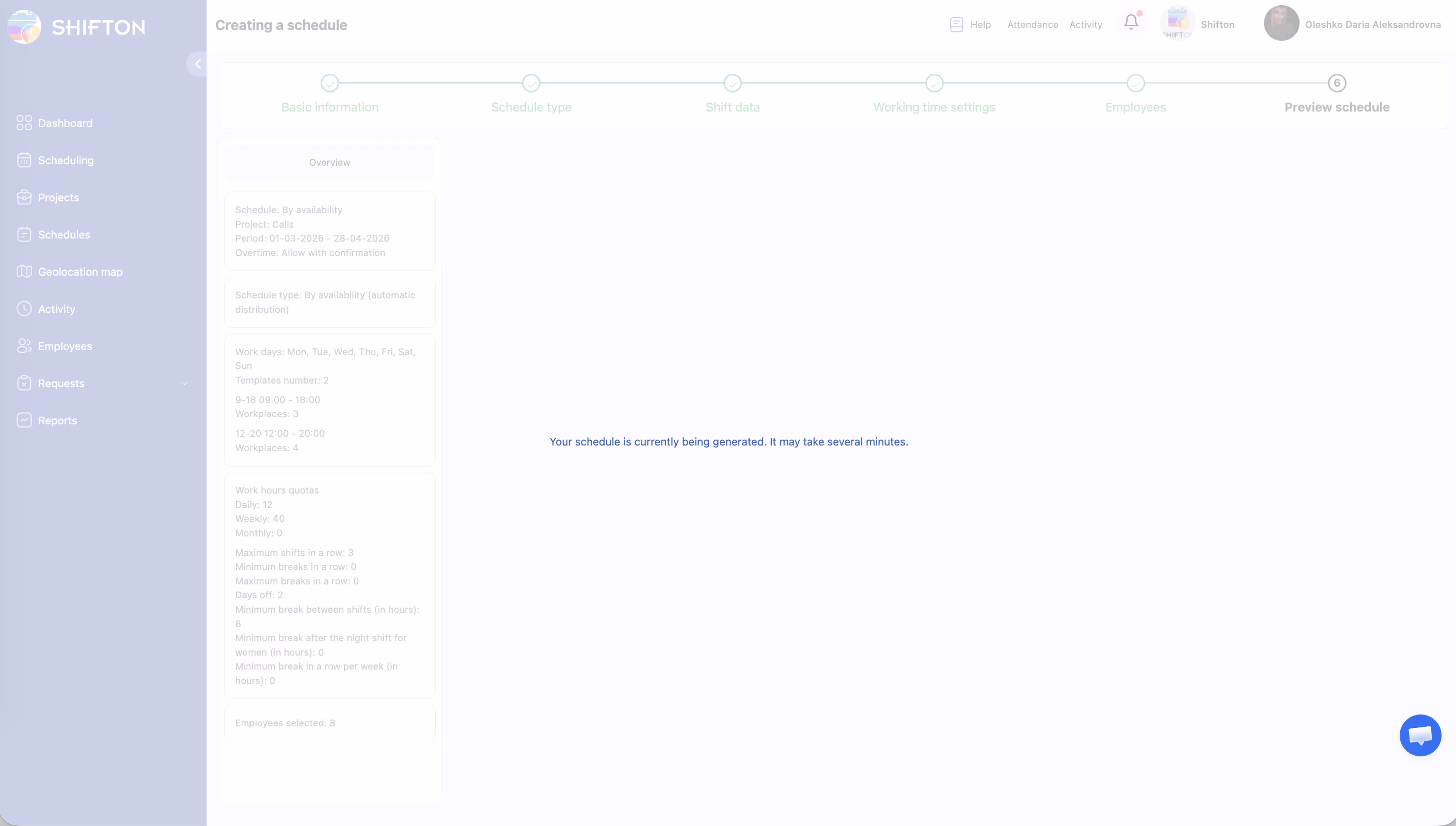Click the Projects briefcase icon
Screen dimensions: 1456x826
[x=24, y=197]
